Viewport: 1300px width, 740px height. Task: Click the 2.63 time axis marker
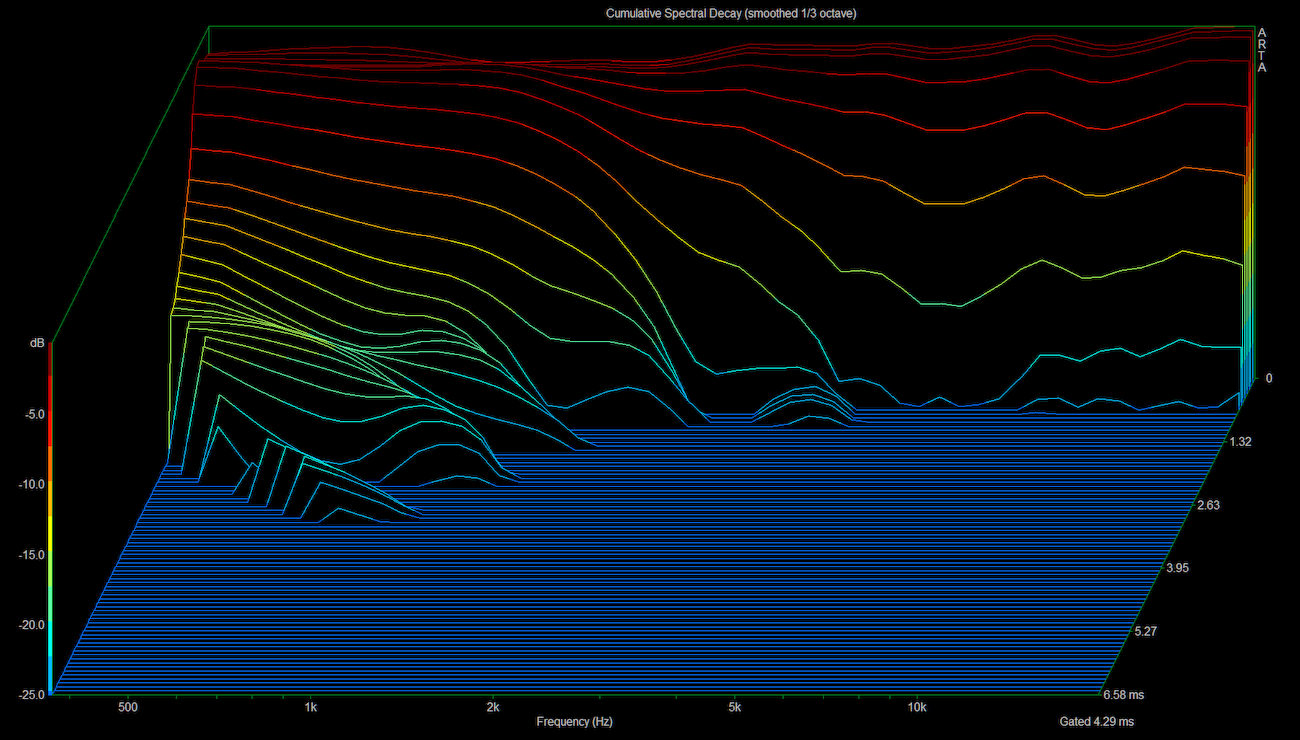1208,505
